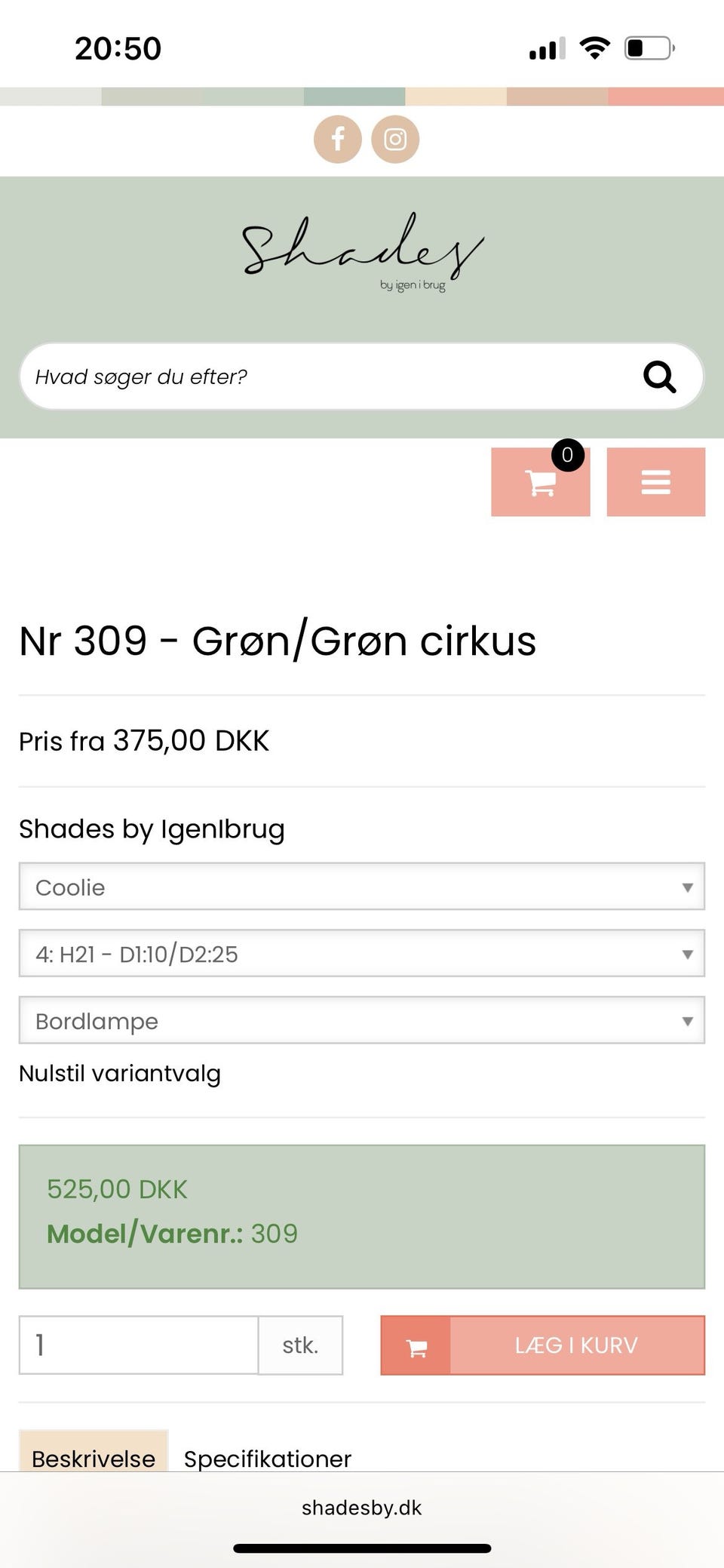
Task: Click Nulstil variantvalg link
Action: pyautogui.click(x=120, y=1073)
